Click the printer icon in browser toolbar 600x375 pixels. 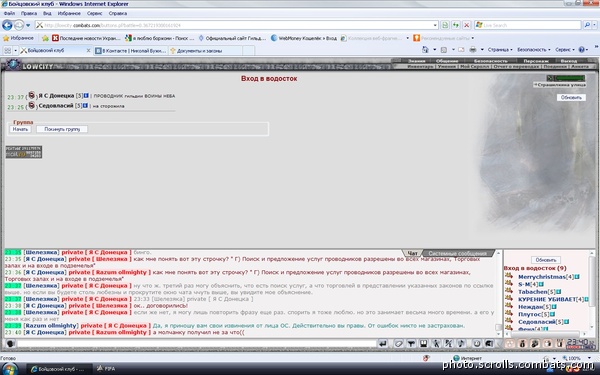(x=473, y=50)
